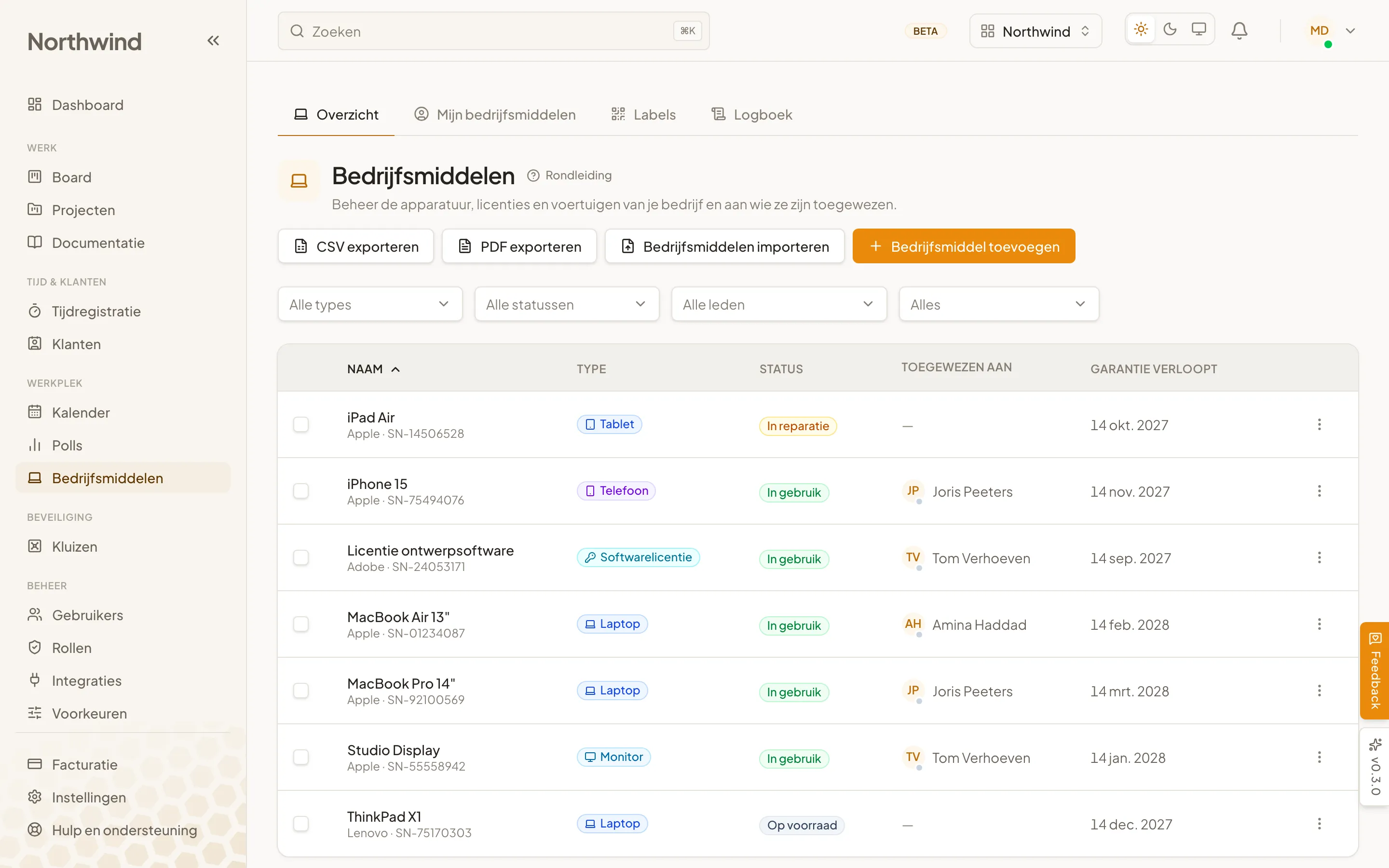The image size is (1389, 868).
Task: Expand the user menu chevron
Action: (1350, 31)
